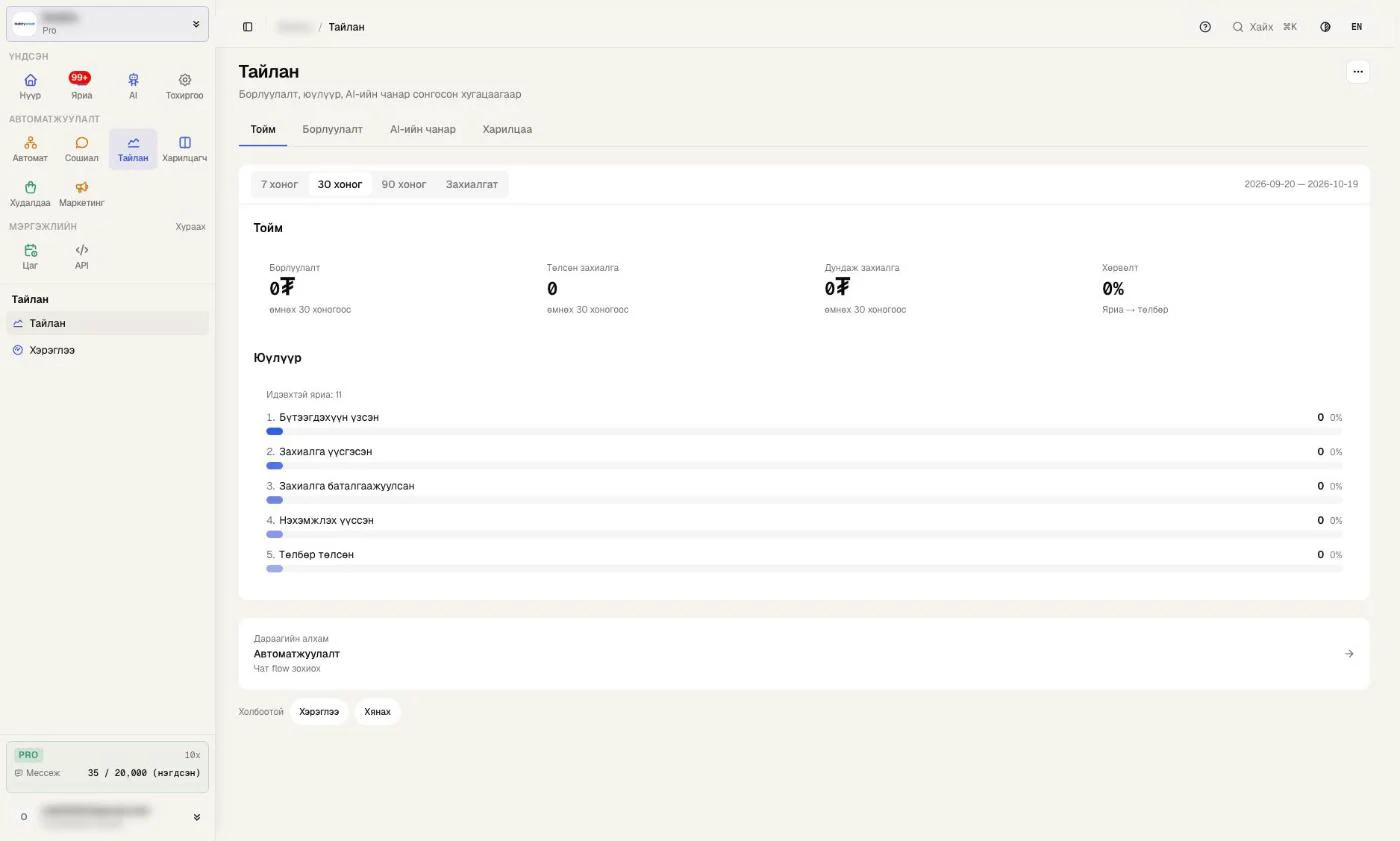Click the PRO plan usage card
Image resolution: width=1400 pixels, height=841 pixels.
[107, 765]
